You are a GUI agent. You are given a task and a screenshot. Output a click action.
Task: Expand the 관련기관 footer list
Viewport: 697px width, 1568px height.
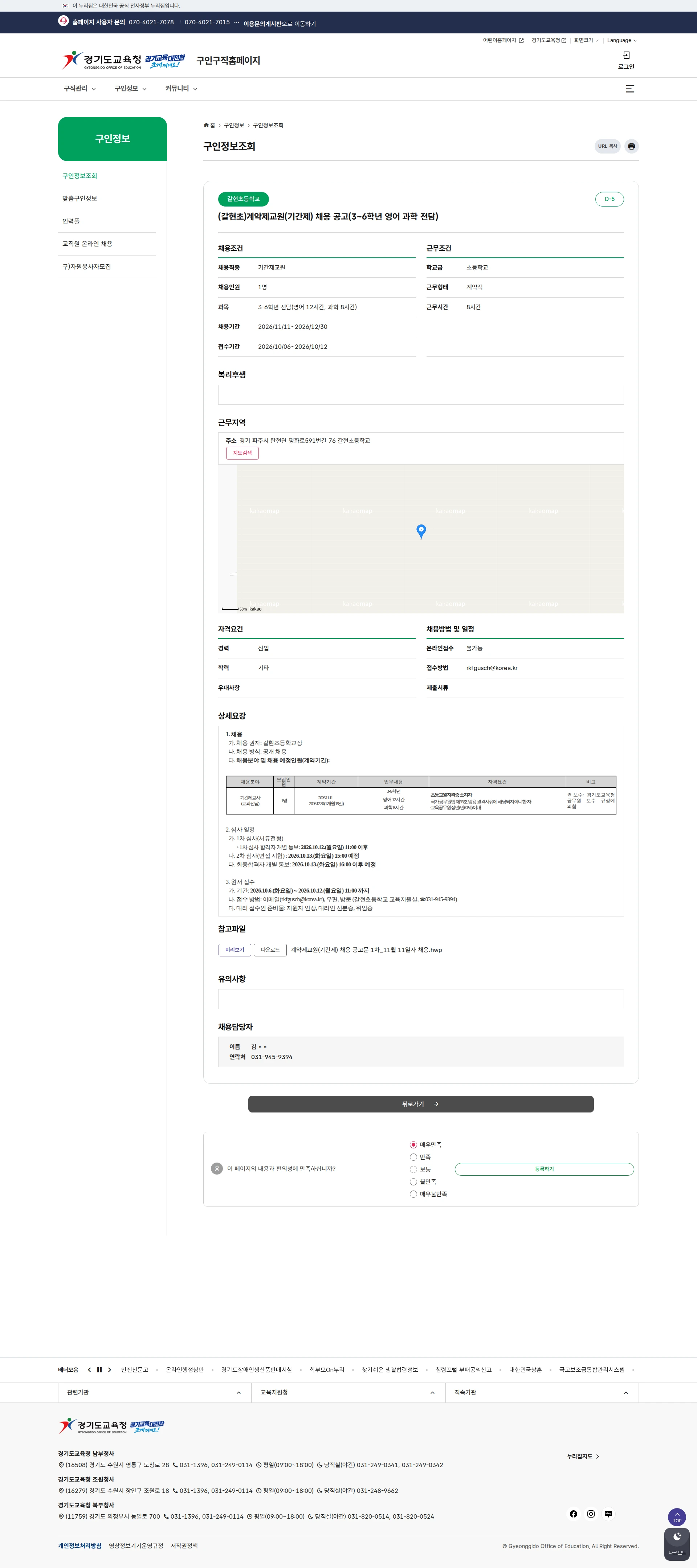[x=155, y=1393]
